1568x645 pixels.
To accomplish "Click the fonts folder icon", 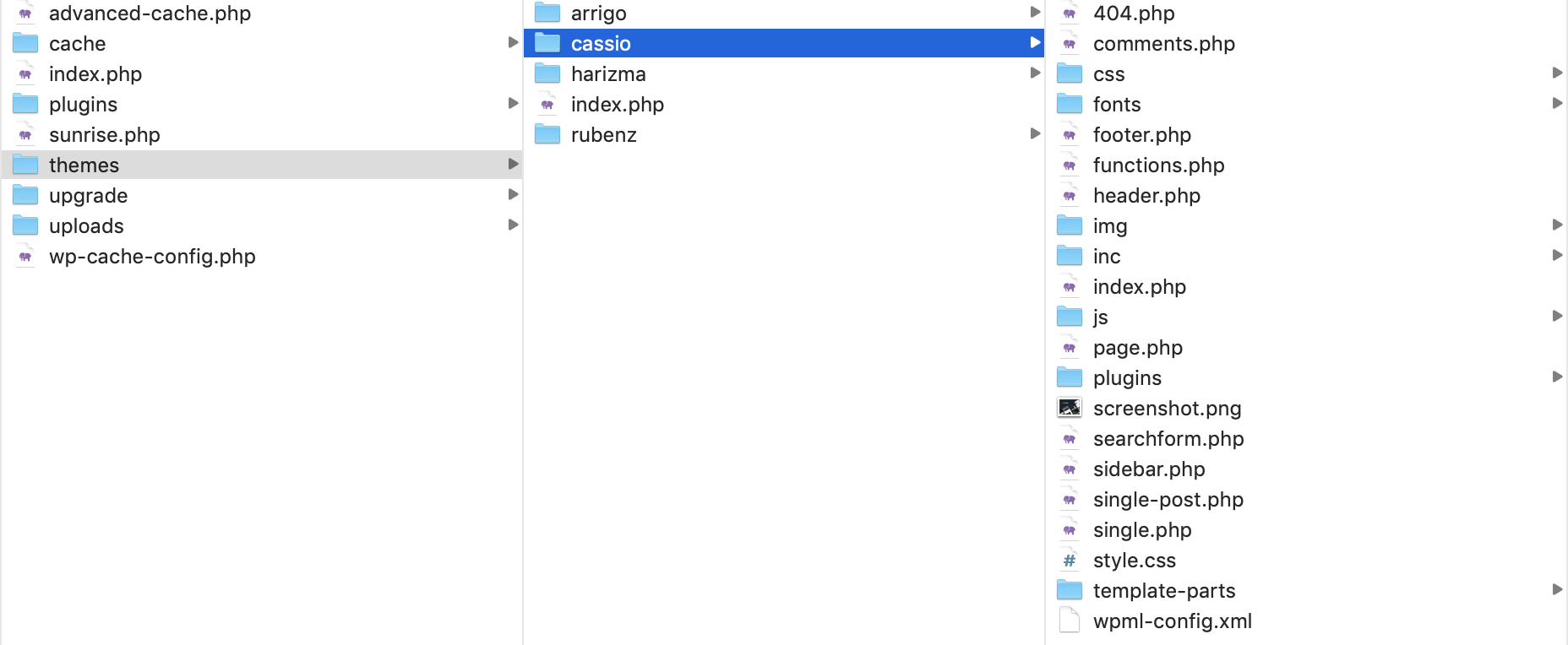I will tap(1070, 104).
